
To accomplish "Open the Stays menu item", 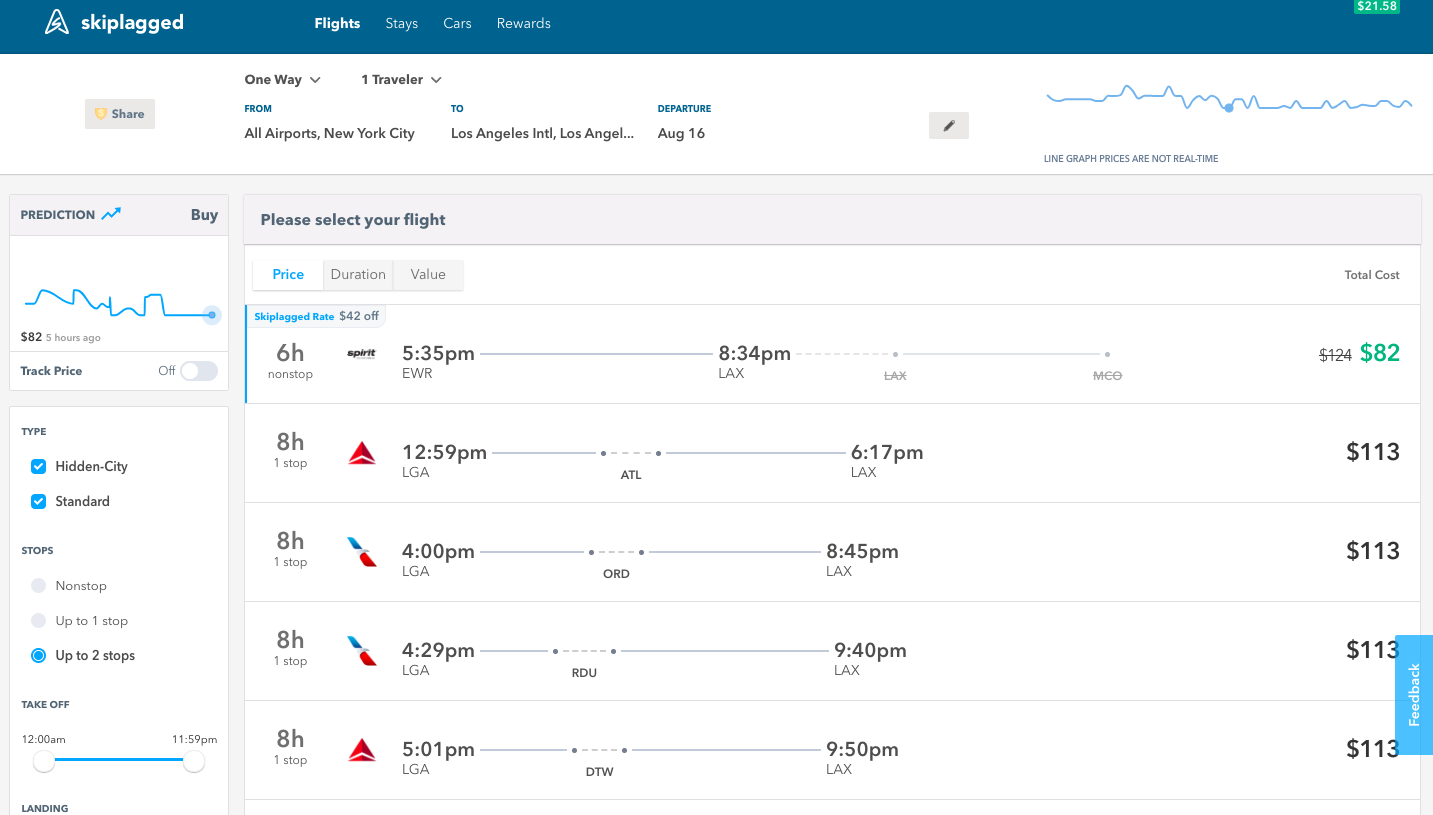I will [x=402, y=23].
